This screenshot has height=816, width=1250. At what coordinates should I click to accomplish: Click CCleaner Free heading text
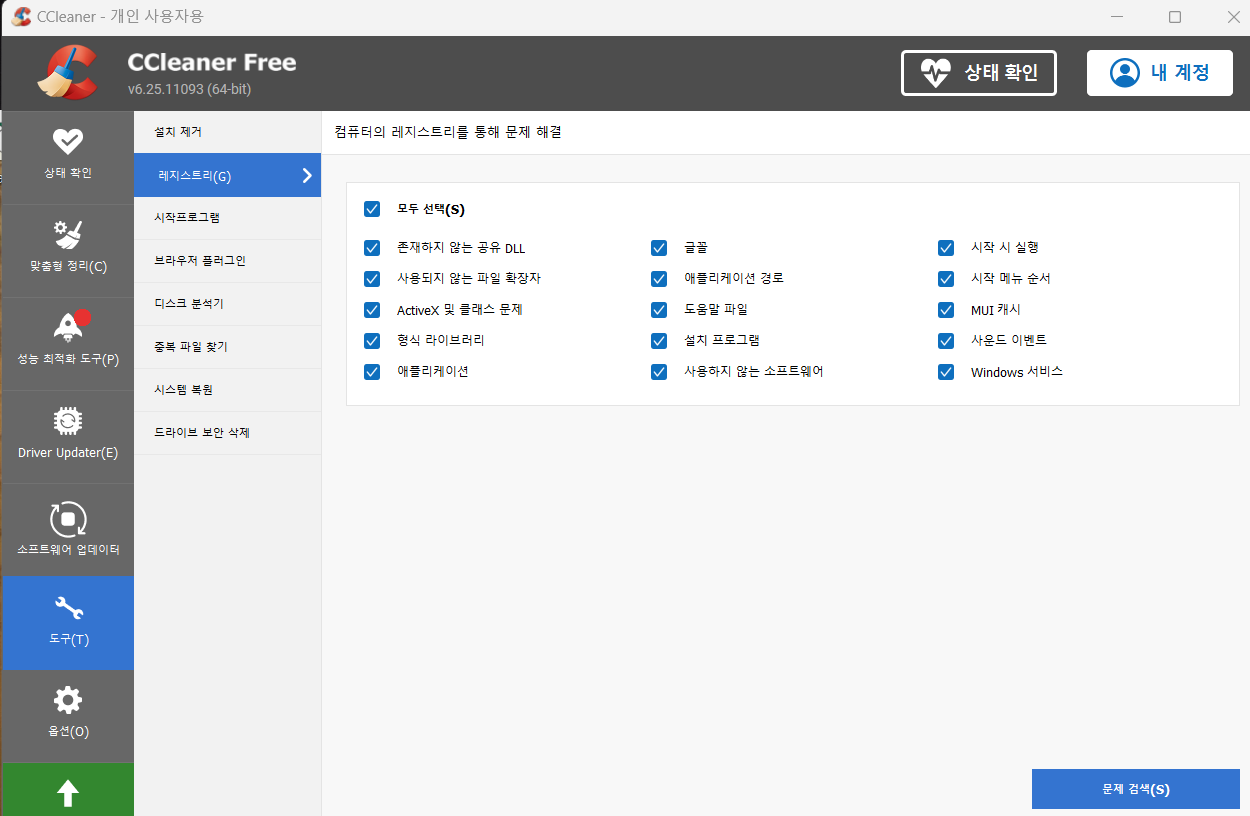click(x=212, y=62)
